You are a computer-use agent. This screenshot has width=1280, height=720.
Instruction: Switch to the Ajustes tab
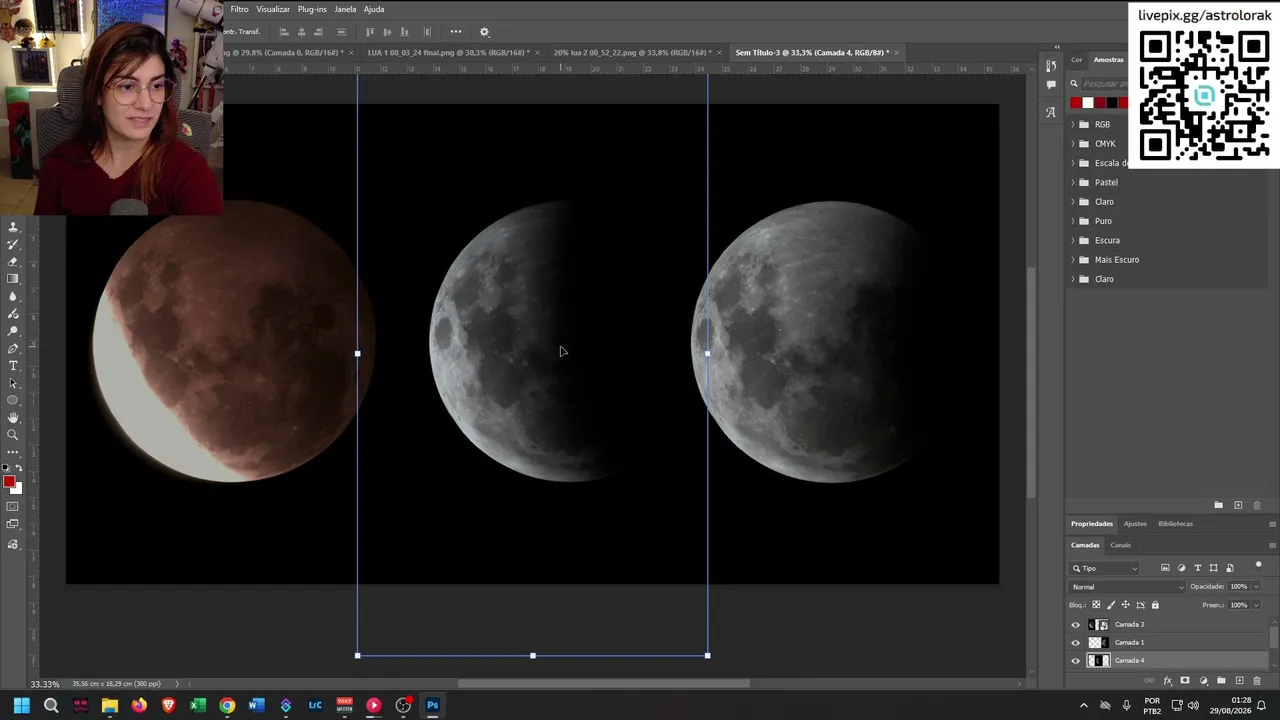[1135, 524]
